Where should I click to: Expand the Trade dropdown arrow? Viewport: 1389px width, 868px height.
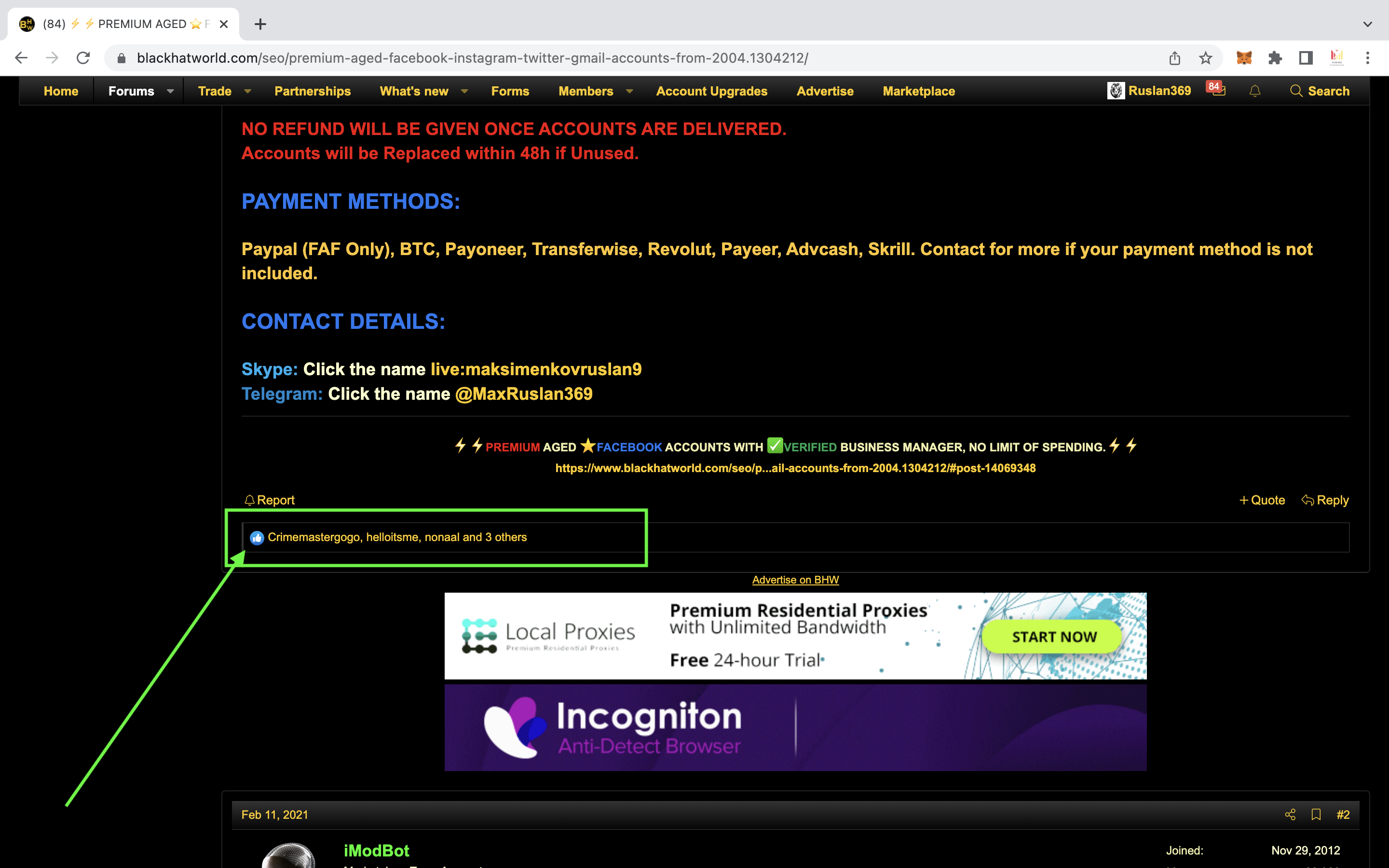coord(248,91)
